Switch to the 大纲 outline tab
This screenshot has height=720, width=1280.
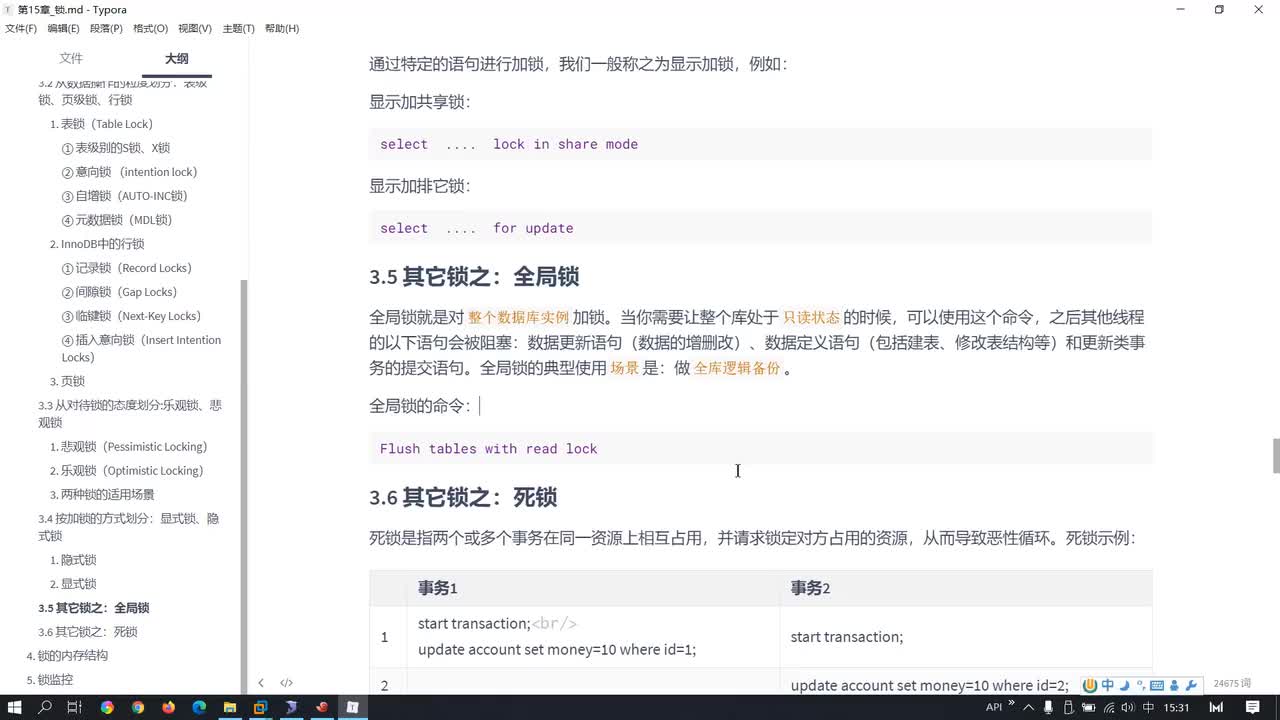(x=176, y=59)
